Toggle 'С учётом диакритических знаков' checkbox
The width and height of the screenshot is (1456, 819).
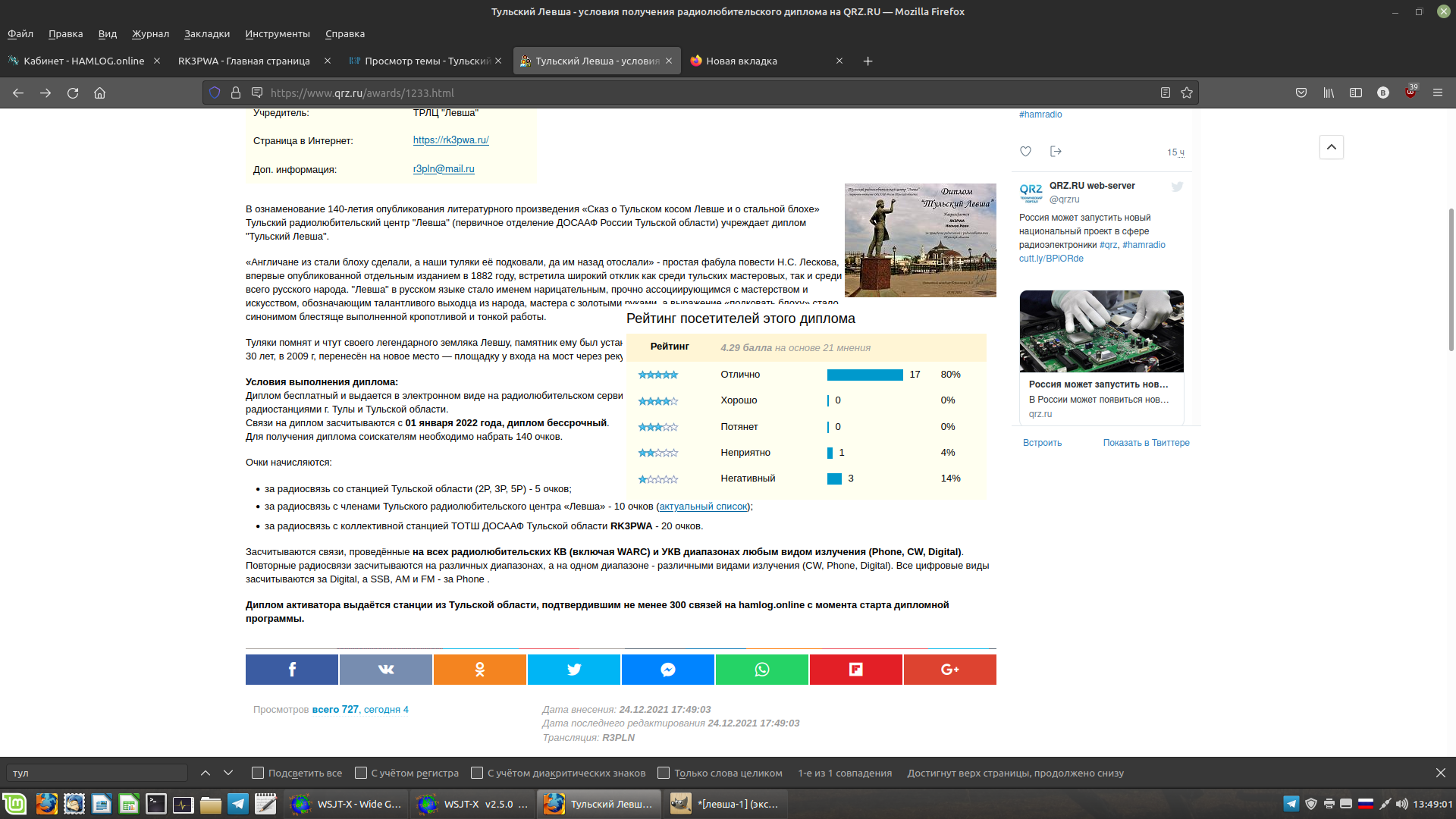(477, 773)
